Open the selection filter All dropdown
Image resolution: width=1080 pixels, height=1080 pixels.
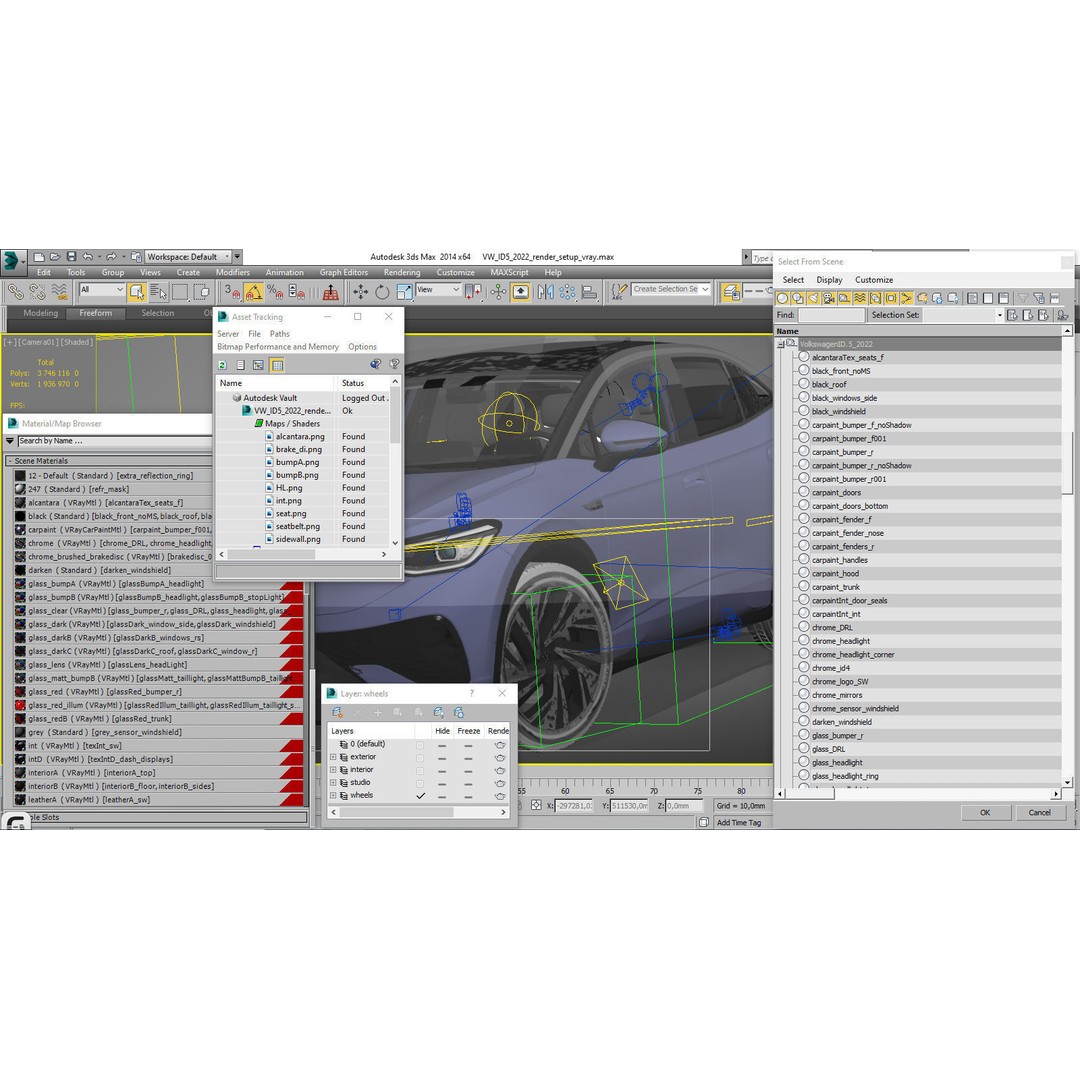click(101, 290)
